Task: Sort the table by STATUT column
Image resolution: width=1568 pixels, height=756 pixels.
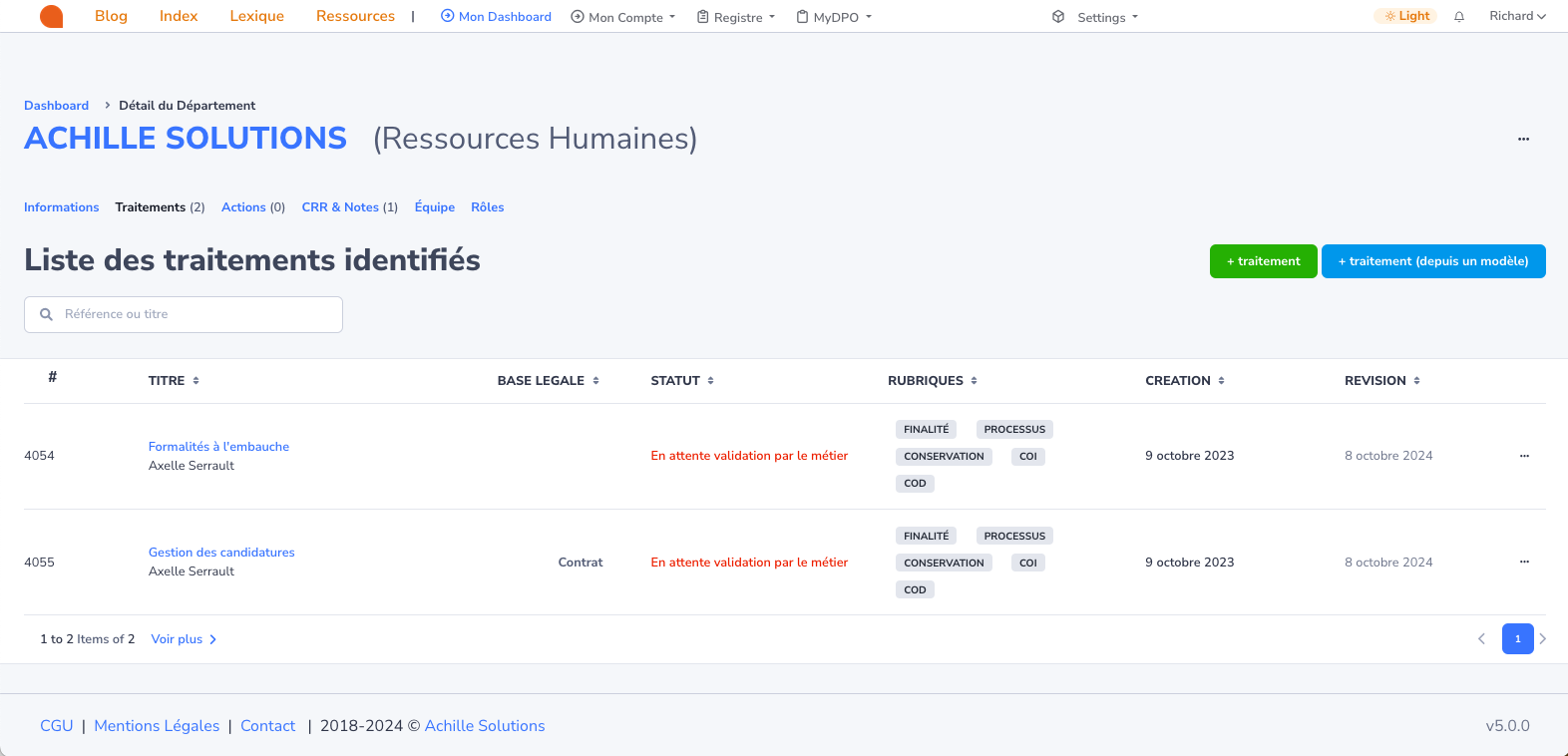Action: tap(682, 381)
